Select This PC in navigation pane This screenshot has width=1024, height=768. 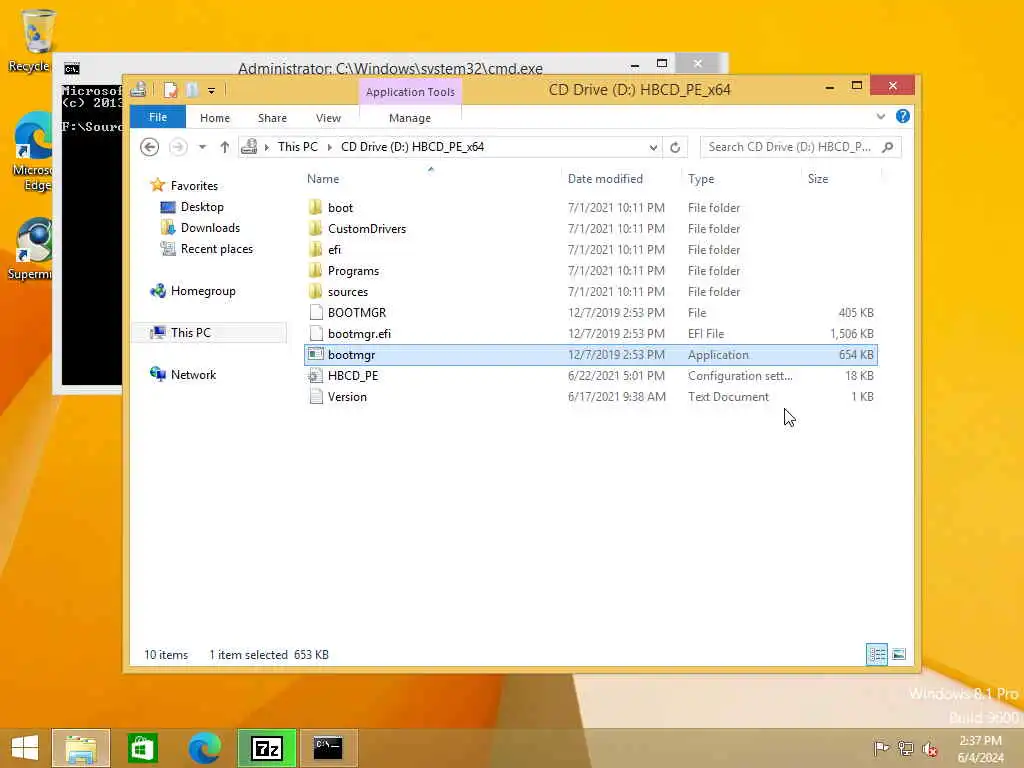point(191,332)
